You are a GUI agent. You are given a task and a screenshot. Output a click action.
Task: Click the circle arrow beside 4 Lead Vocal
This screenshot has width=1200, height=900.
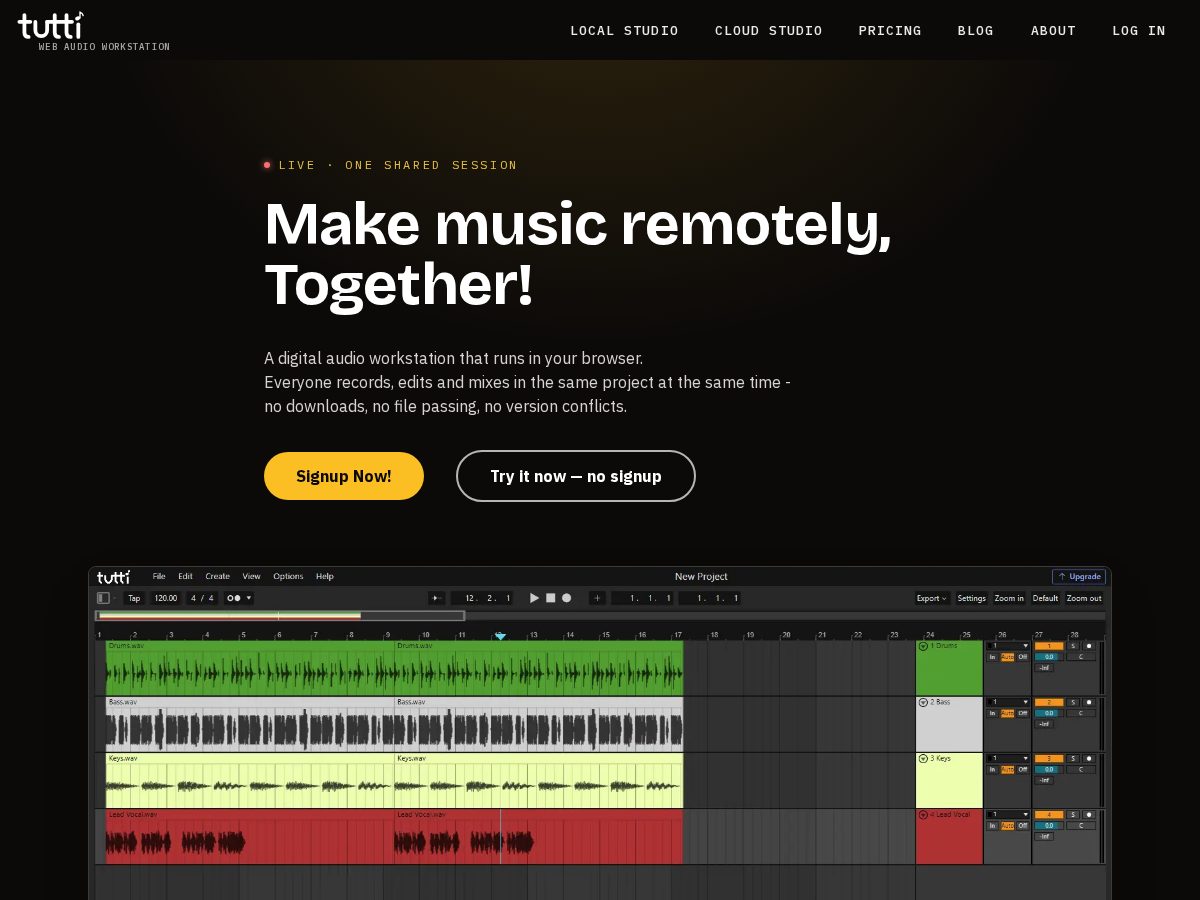tap(923, 814)
